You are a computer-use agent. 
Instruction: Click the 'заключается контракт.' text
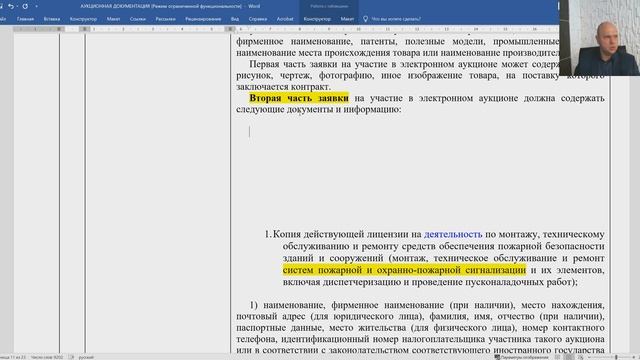(283, 87)
